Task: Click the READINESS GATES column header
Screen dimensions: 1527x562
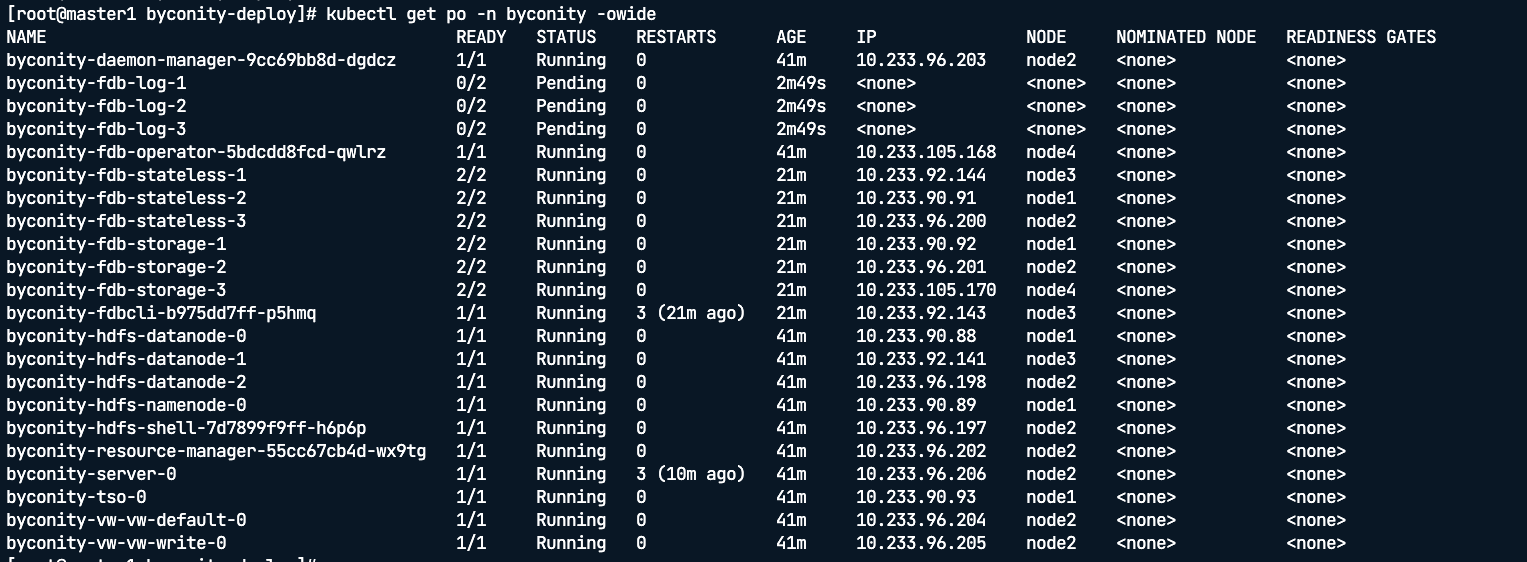Action: click(x=1361, y=37)
